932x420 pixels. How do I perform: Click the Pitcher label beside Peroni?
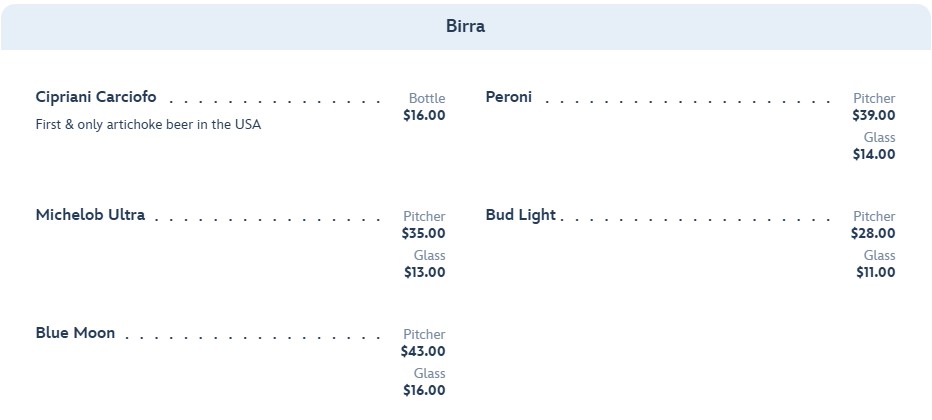coord(874,98)
